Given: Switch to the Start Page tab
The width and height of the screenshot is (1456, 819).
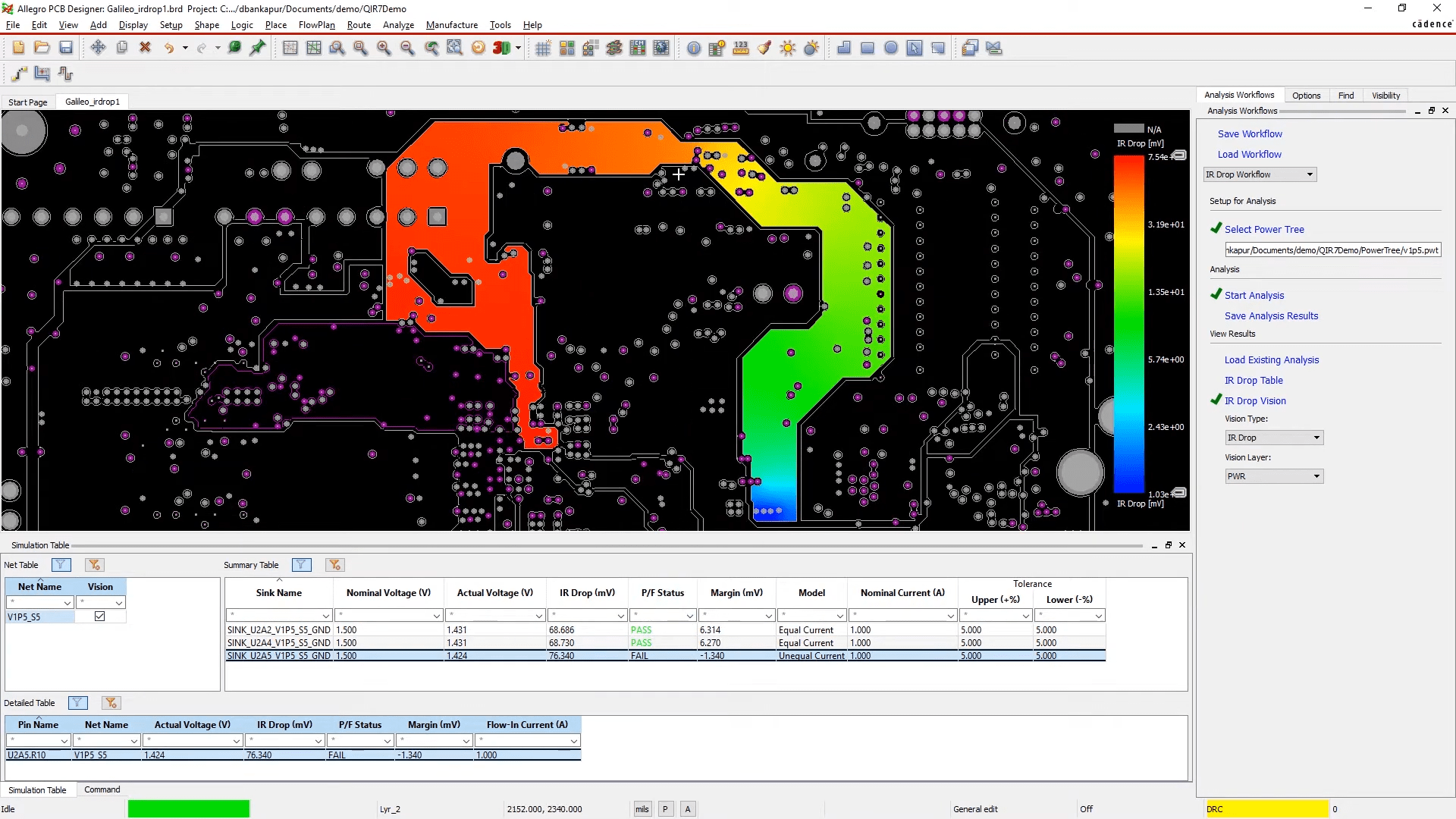Looking at the screenshot, I should [x=28, y=102].
